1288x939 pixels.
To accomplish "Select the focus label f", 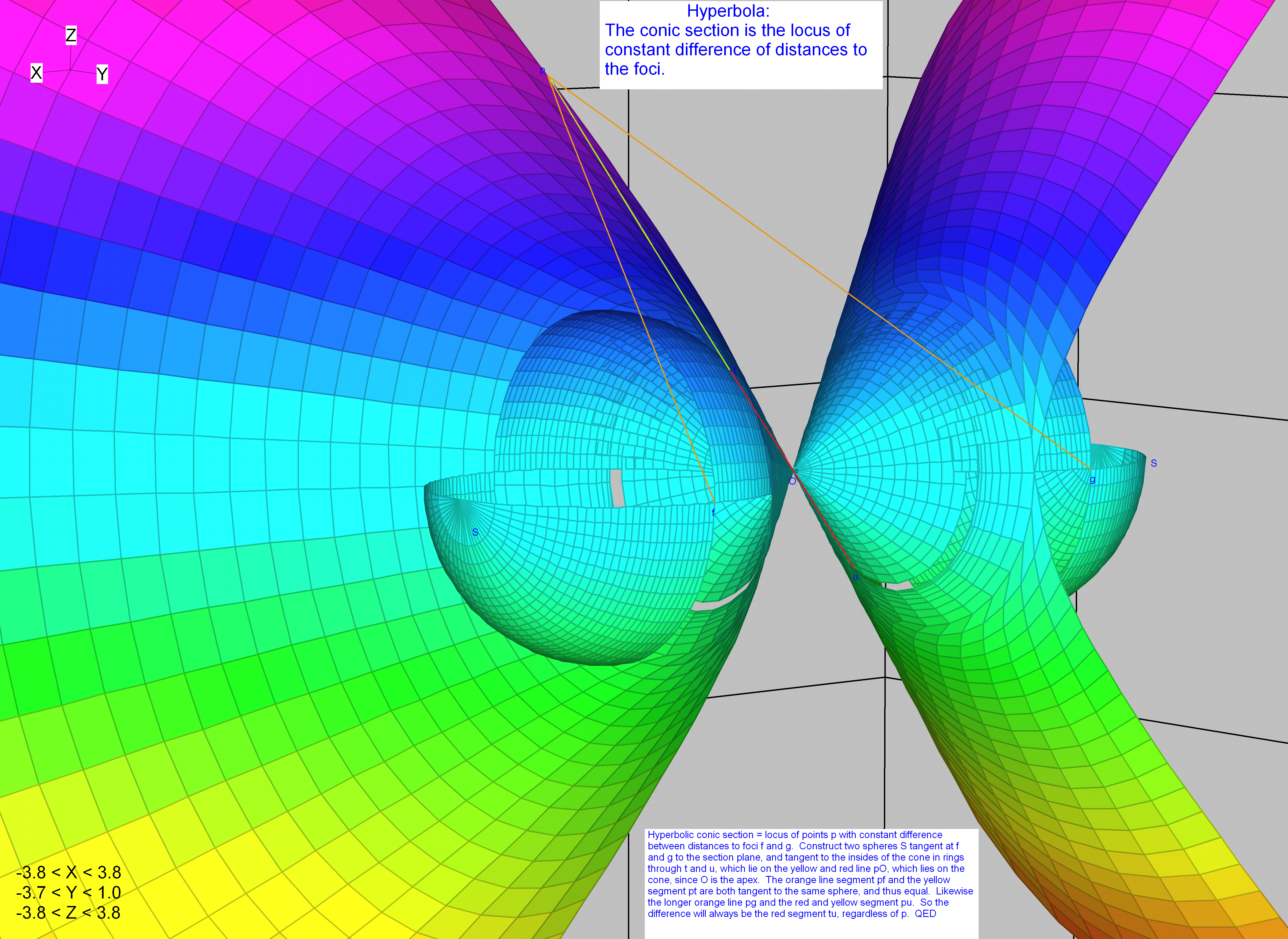I will (x=713, y=513).
